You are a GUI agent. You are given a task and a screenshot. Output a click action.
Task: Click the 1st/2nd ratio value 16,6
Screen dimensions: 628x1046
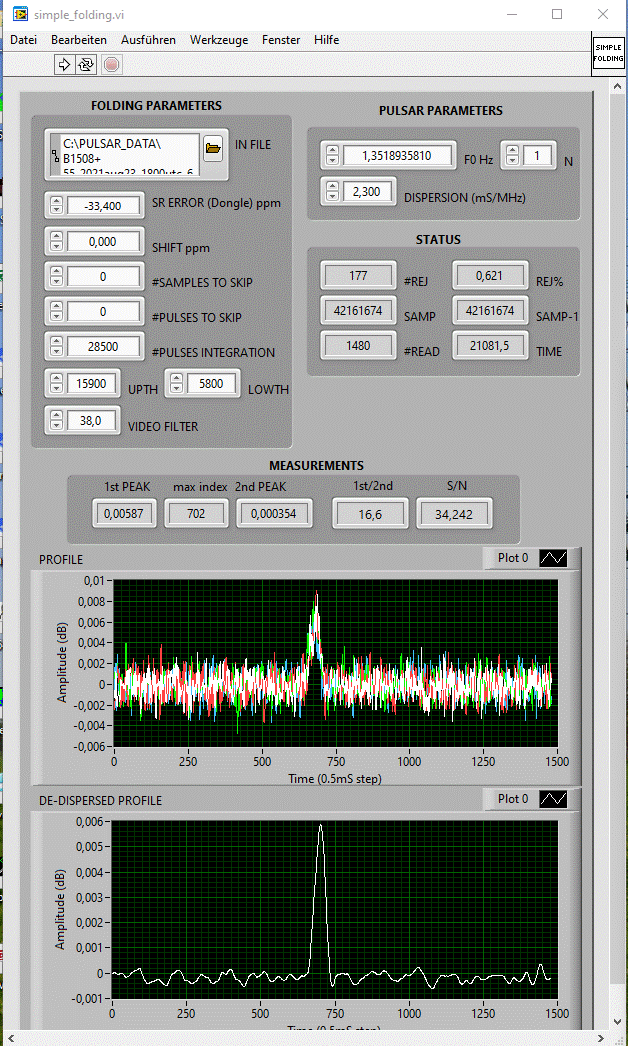[369, 513]
